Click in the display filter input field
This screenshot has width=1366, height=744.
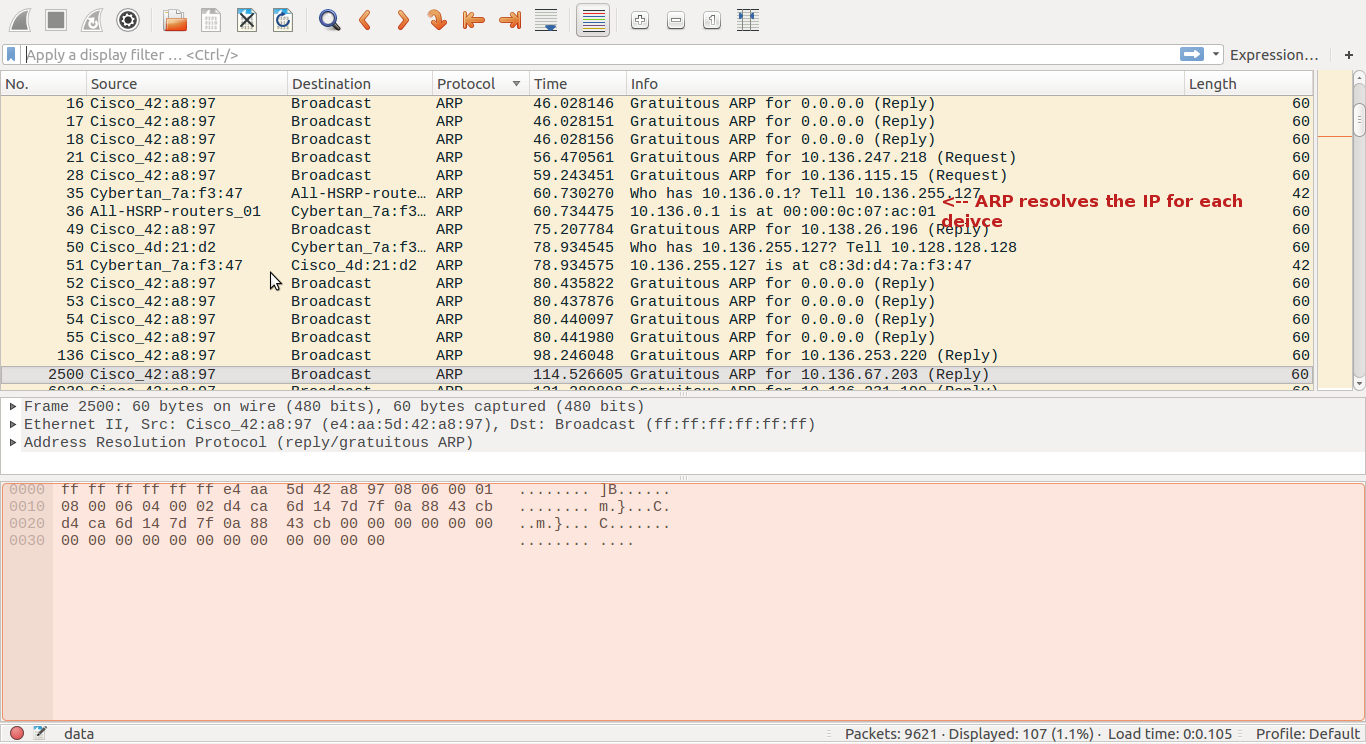tap(600, 55)
